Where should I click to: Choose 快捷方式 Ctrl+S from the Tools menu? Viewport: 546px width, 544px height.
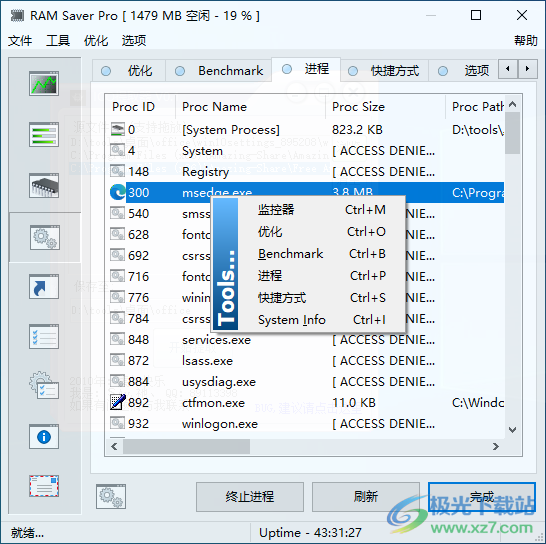(x=322, y=298)
